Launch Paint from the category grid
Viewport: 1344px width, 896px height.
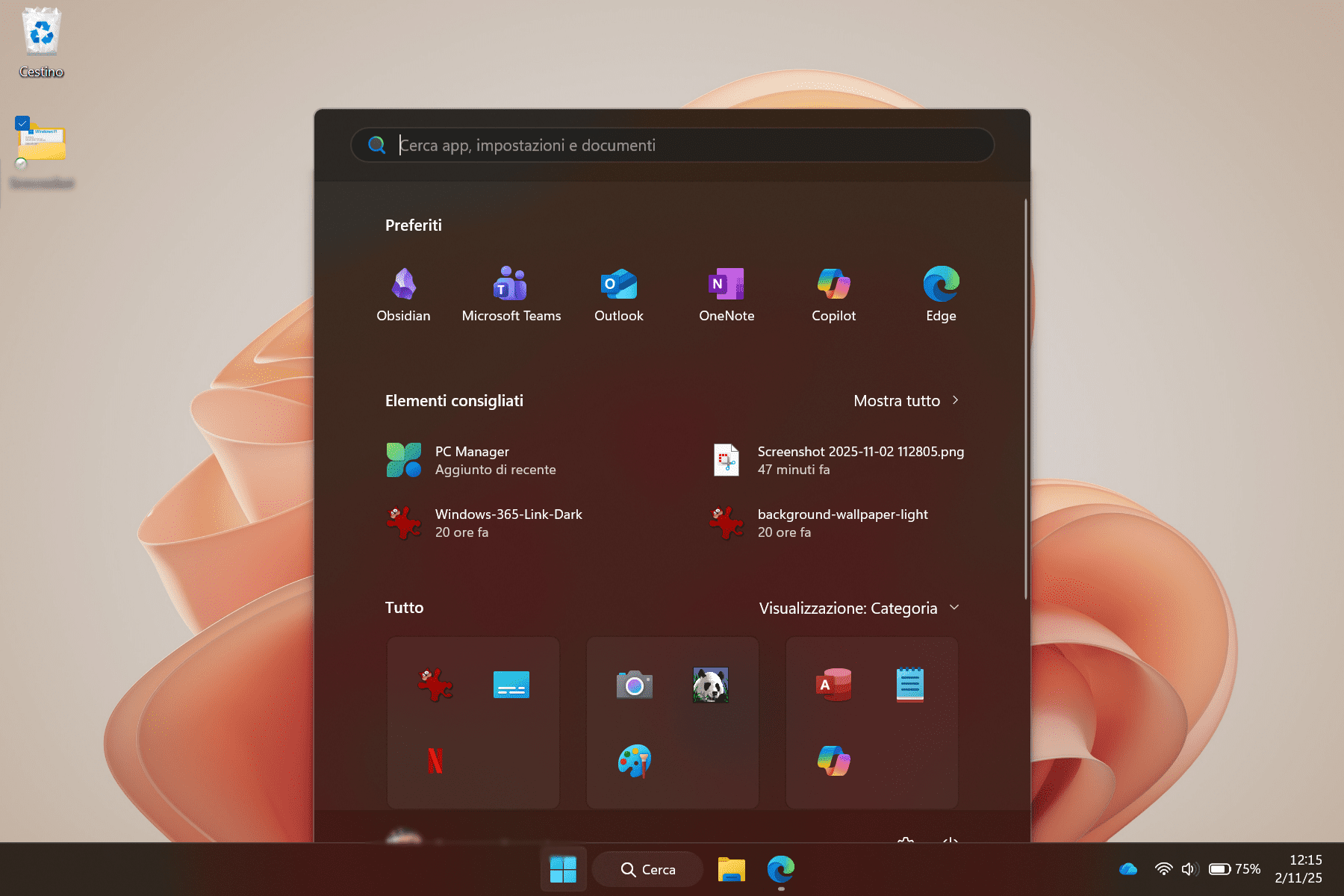click(635, 761)
